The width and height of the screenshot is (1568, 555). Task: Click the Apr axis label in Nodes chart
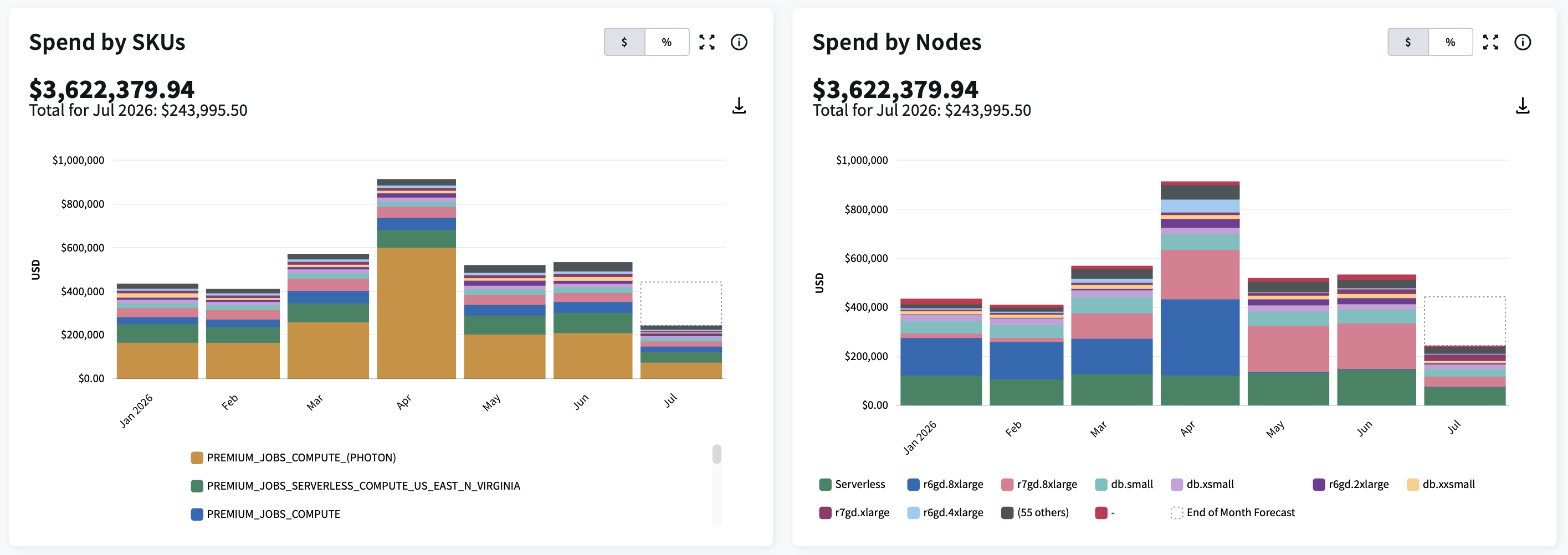1187,428
